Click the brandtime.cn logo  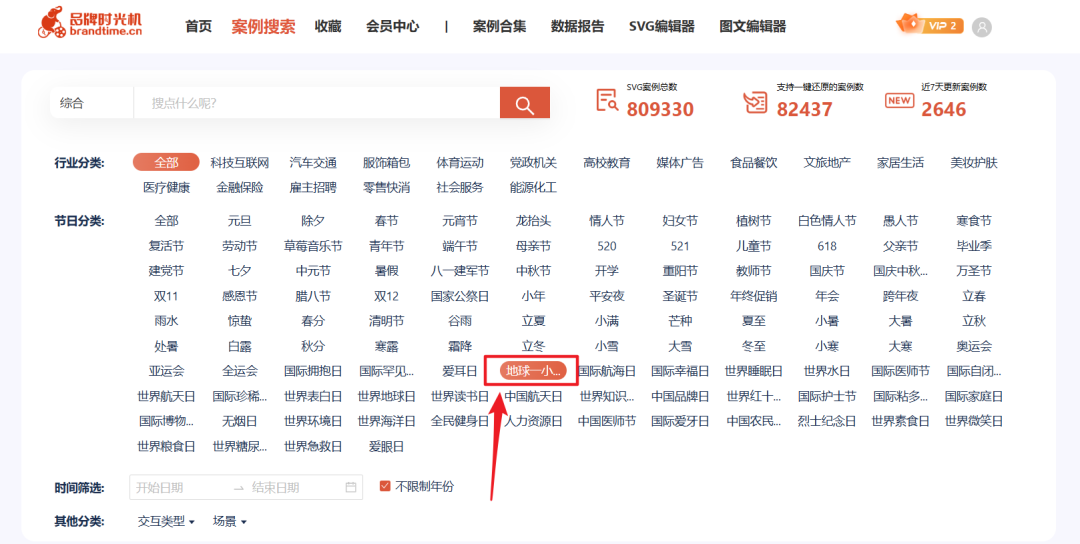(90, 23)
